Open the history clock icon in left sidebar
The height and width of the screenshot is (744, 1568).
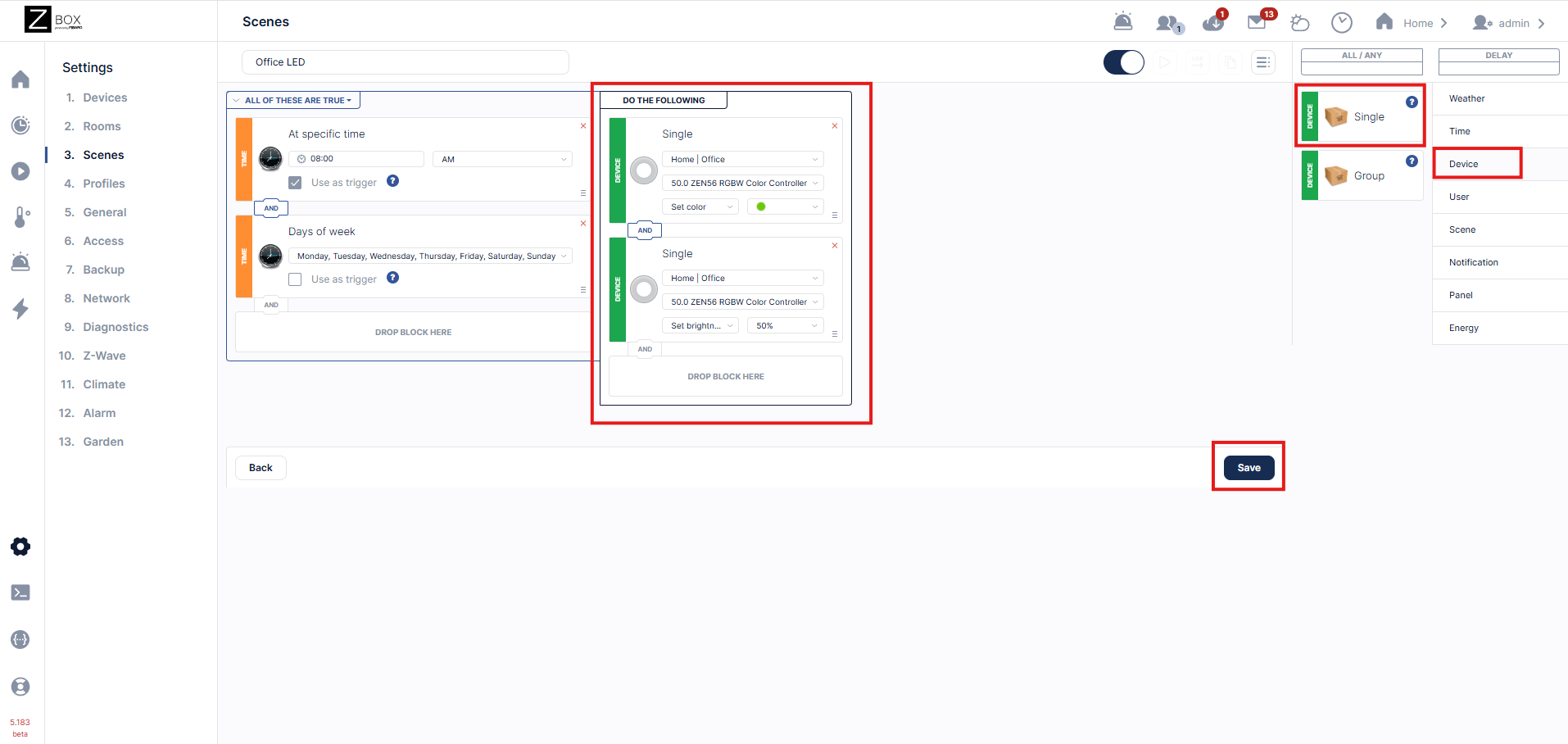[x=20, y=125]
